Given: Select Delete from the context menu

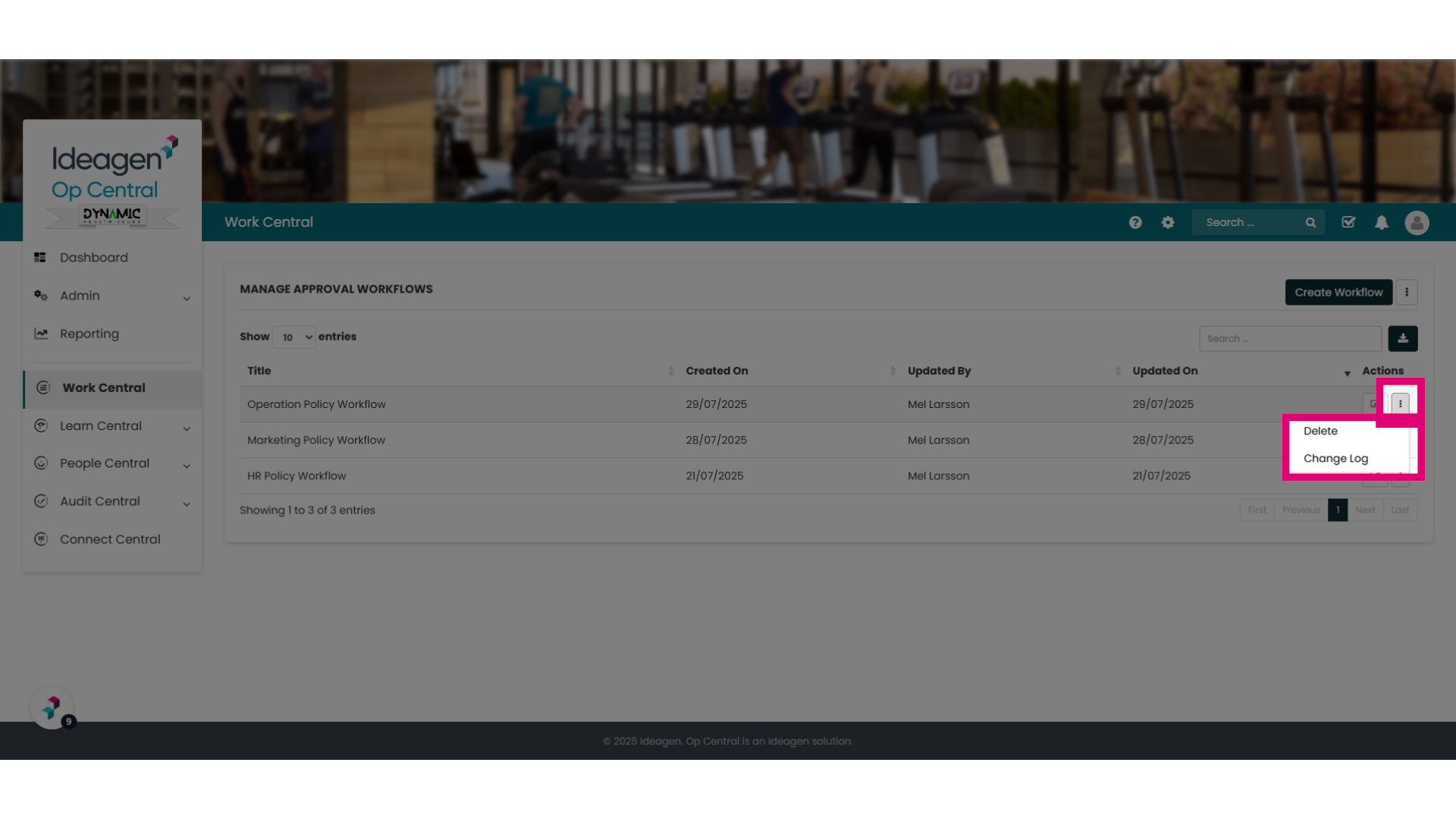Looking at the screenshot, I should click(1320, 431).
